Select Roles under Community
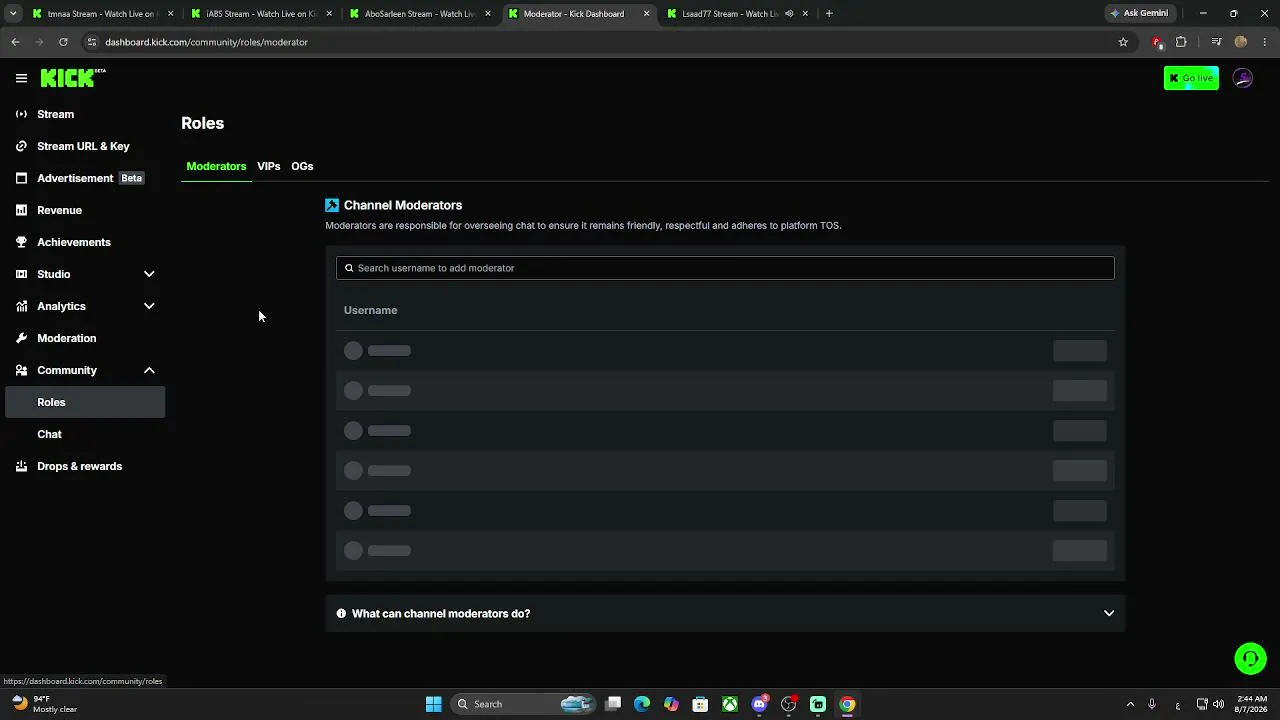Viewport: 1280px width, 720px height. coord(85,402)
